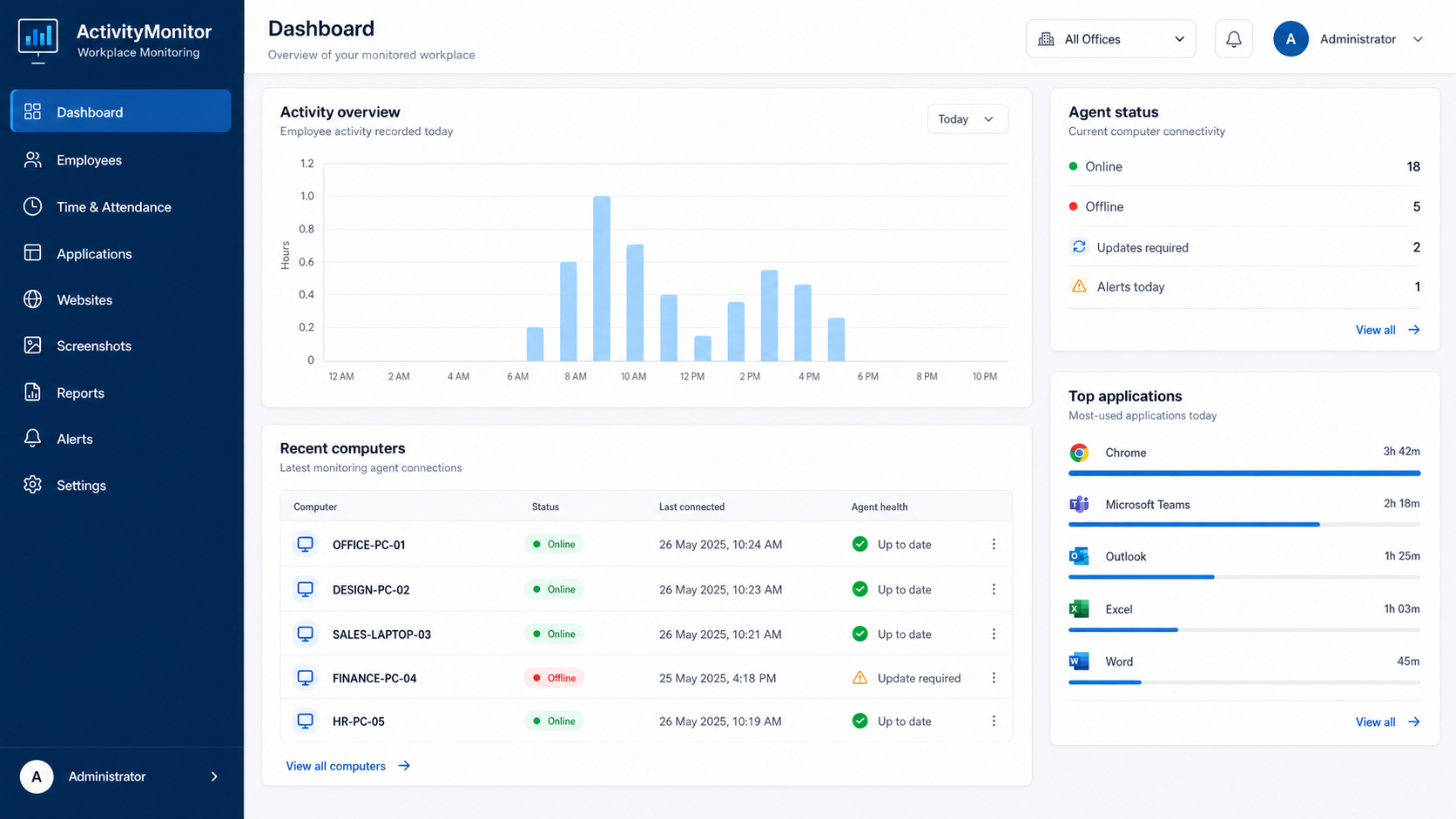Navigate to Applications
Screen dimensions: 1456x819
pos(121,253)
